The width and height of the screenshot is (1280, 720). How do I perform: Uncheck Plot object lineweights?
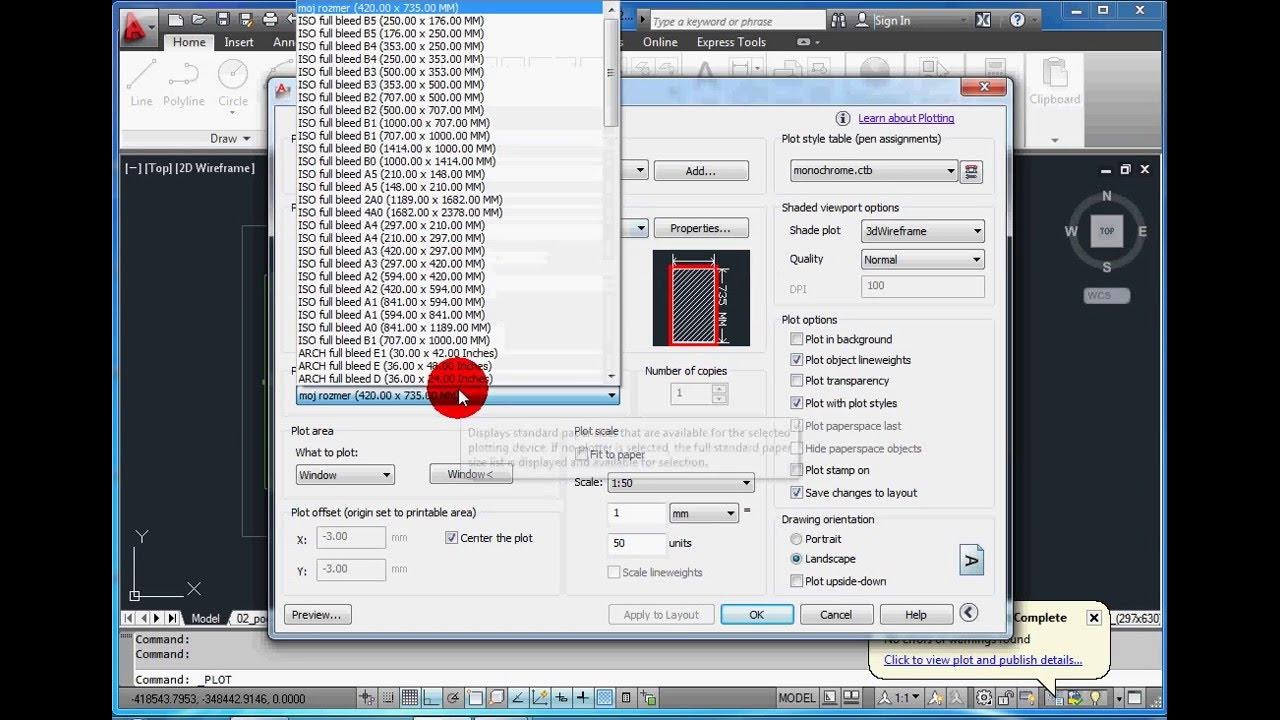click(797, 360)
